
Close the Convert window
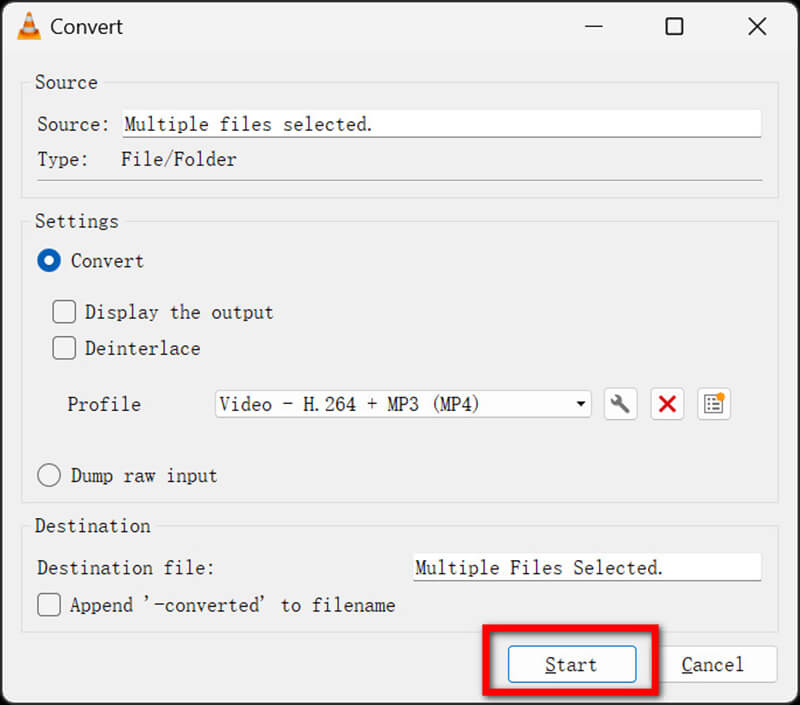758,27
